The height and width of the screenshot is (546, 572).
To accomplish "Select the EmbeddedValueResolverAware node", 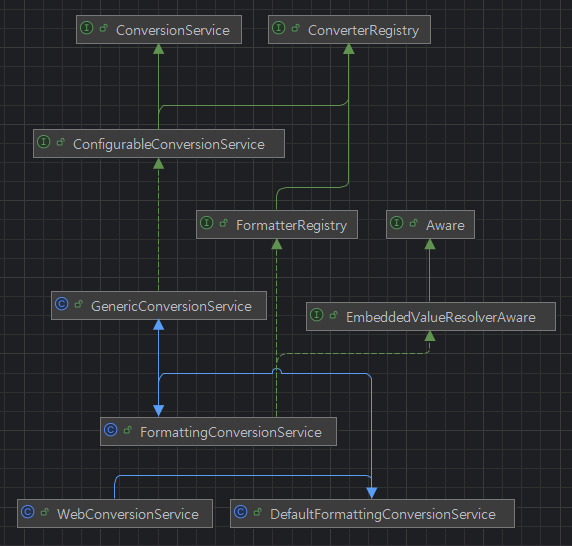I will 431,317.
